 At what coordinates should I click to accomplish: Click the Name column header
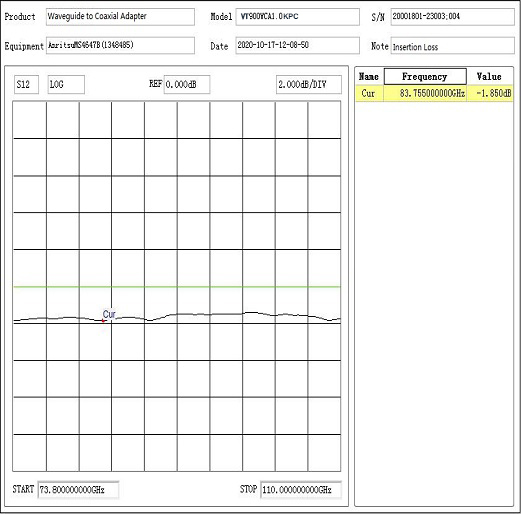[369, 77]
